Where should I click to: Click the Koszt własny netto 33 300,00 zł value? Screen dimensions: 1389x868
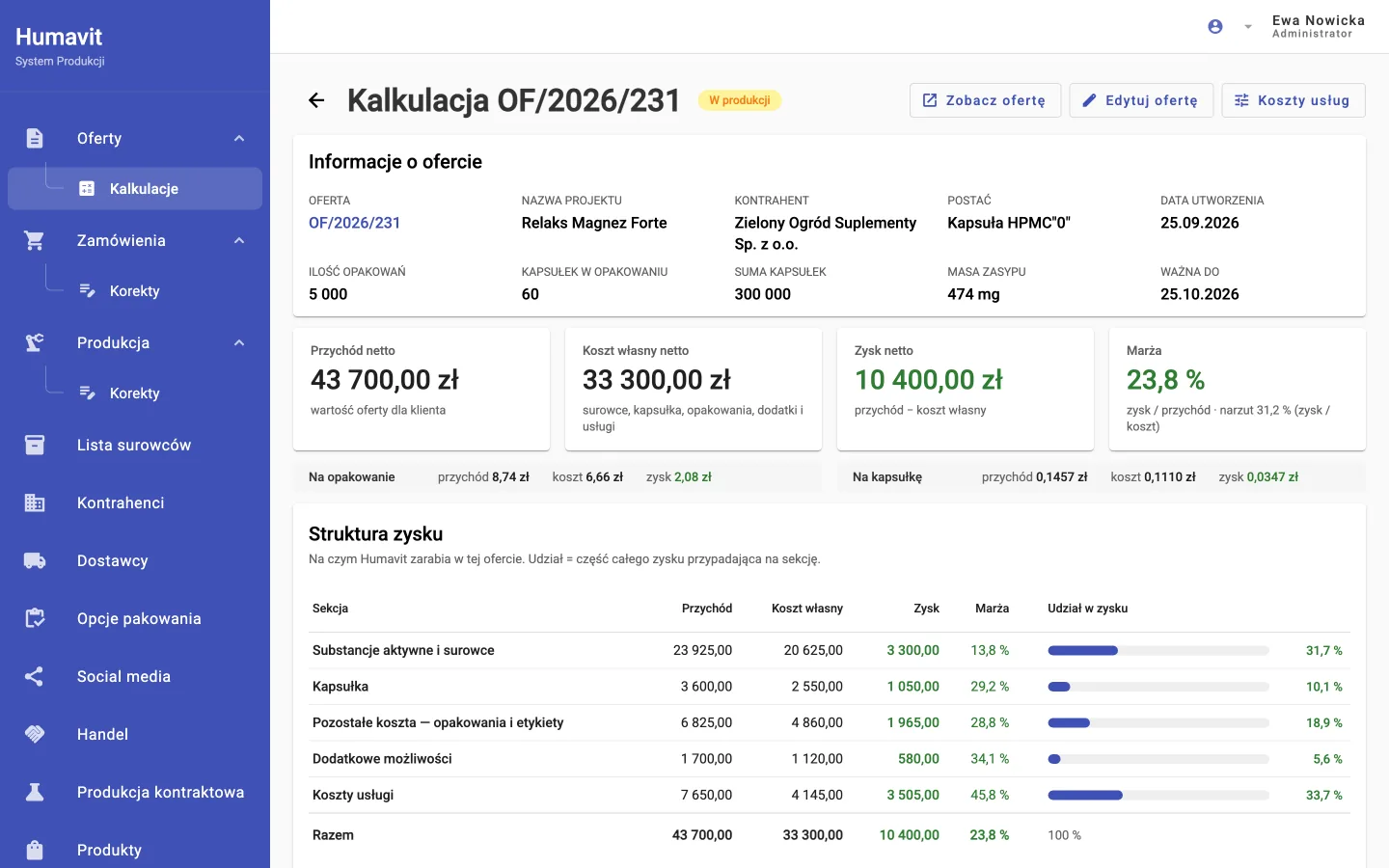(x=657, y=380)
